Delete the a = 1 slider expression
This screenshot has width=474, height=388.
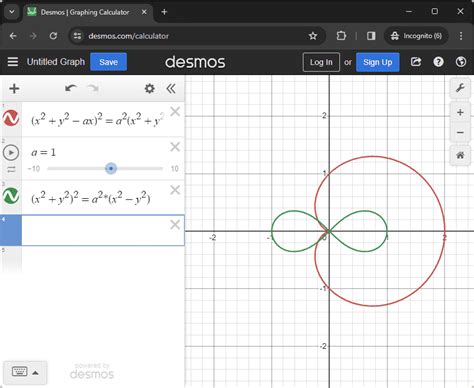pyautogui.click(x=175, y=147)
